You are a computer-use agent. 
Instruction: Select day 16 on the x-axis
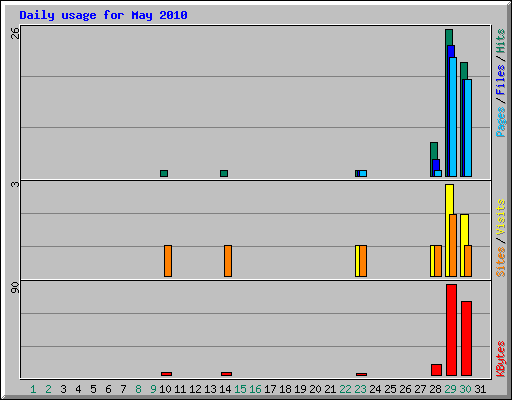click(255, 389)
